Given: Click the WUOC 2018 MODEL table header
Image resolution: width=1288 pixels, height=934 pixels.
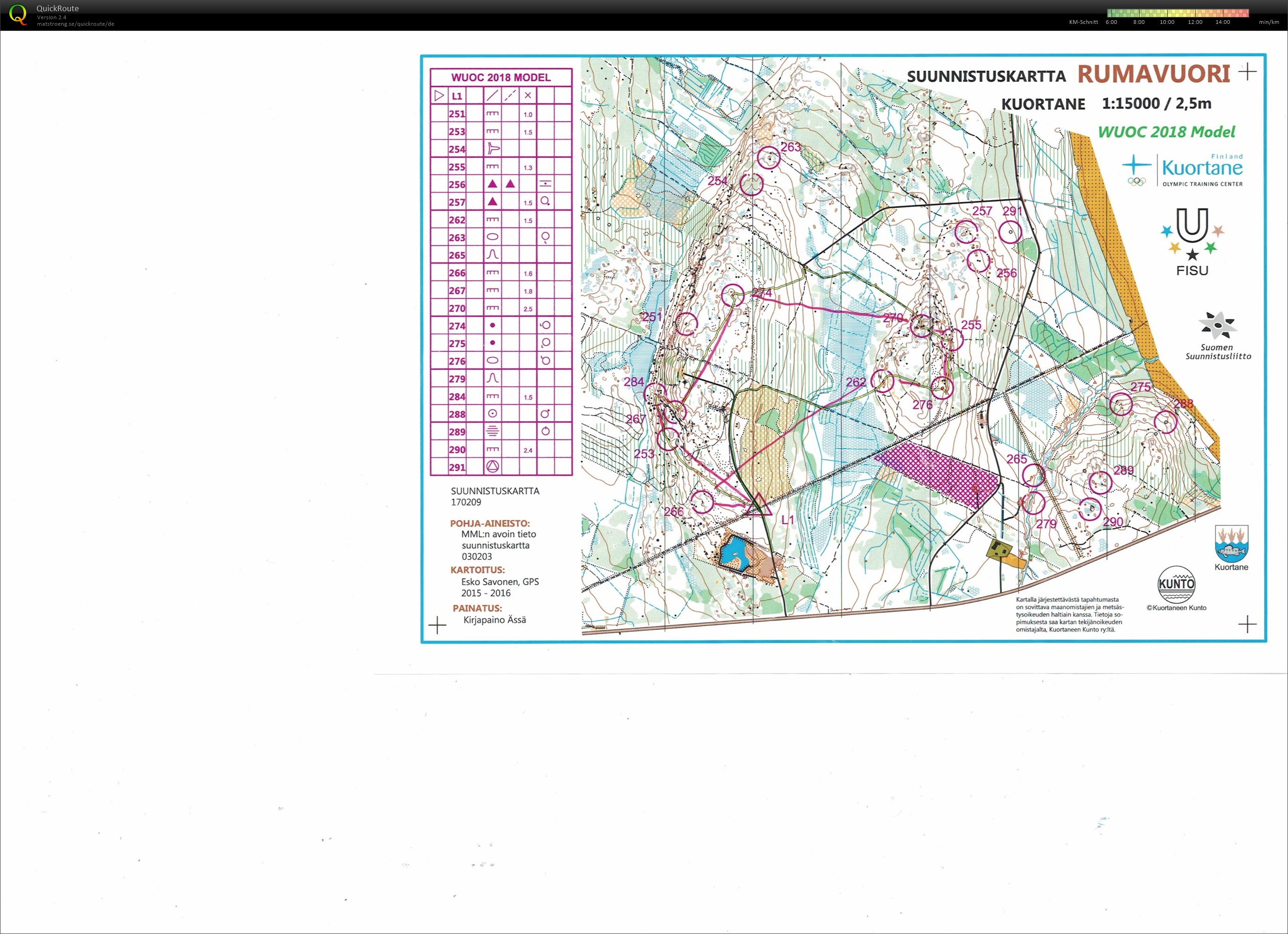Looking at the screenshot, I should pos(500,77).
